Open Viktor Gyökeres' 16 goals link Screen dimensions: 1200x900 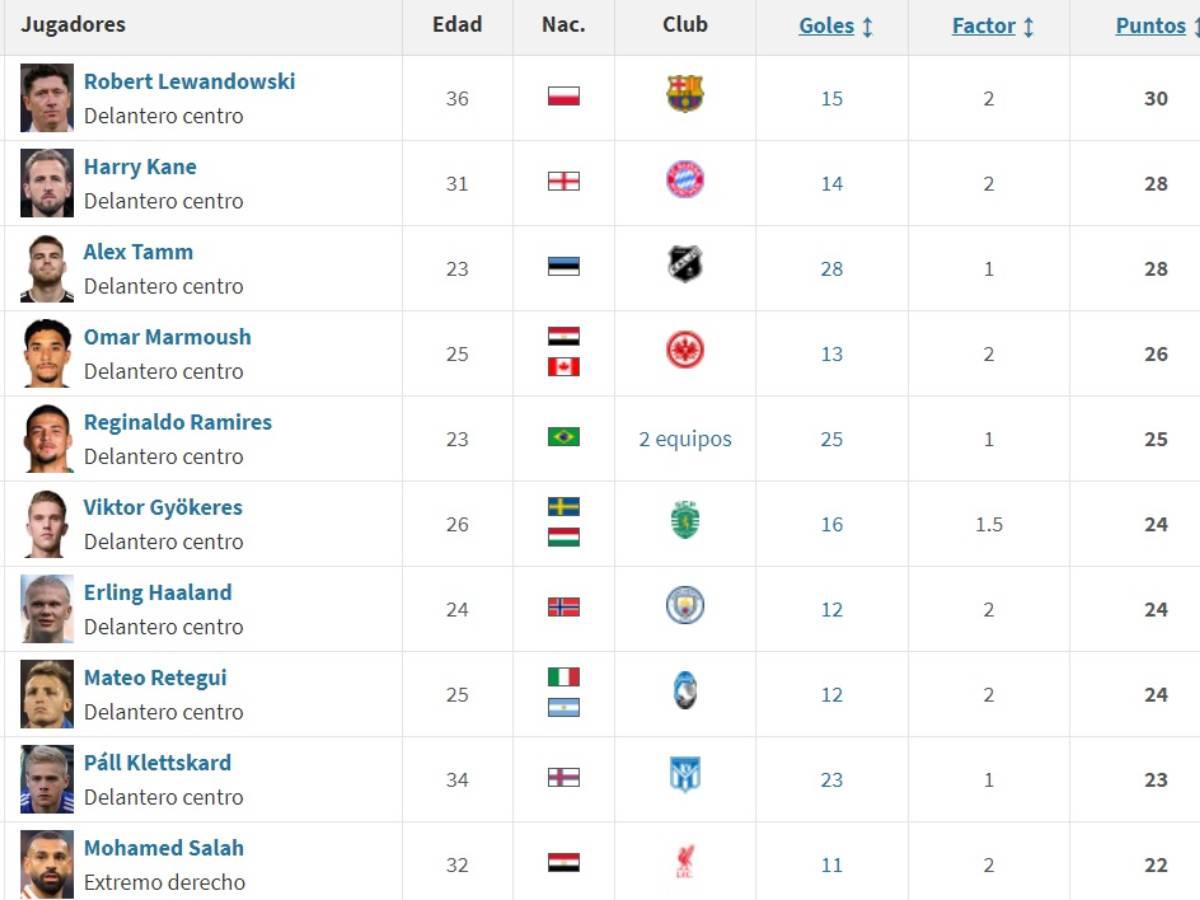832,525
